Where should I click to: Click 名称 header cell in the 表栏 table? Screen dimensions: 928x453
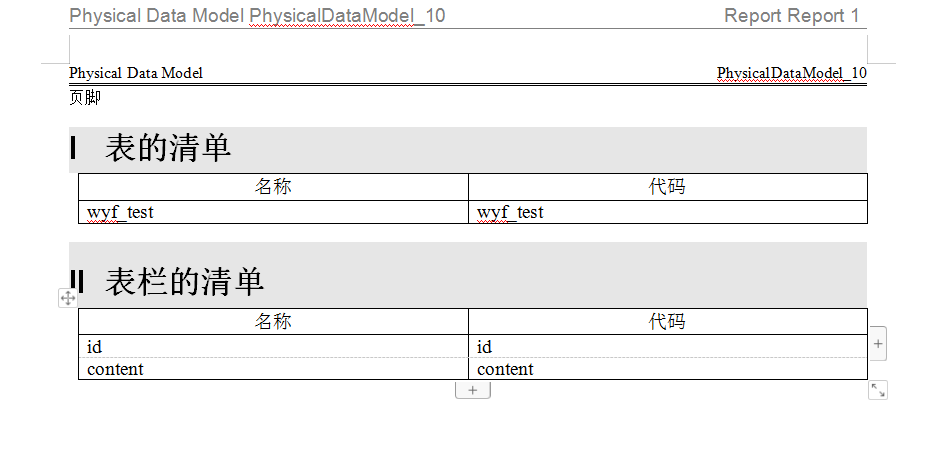273,321
